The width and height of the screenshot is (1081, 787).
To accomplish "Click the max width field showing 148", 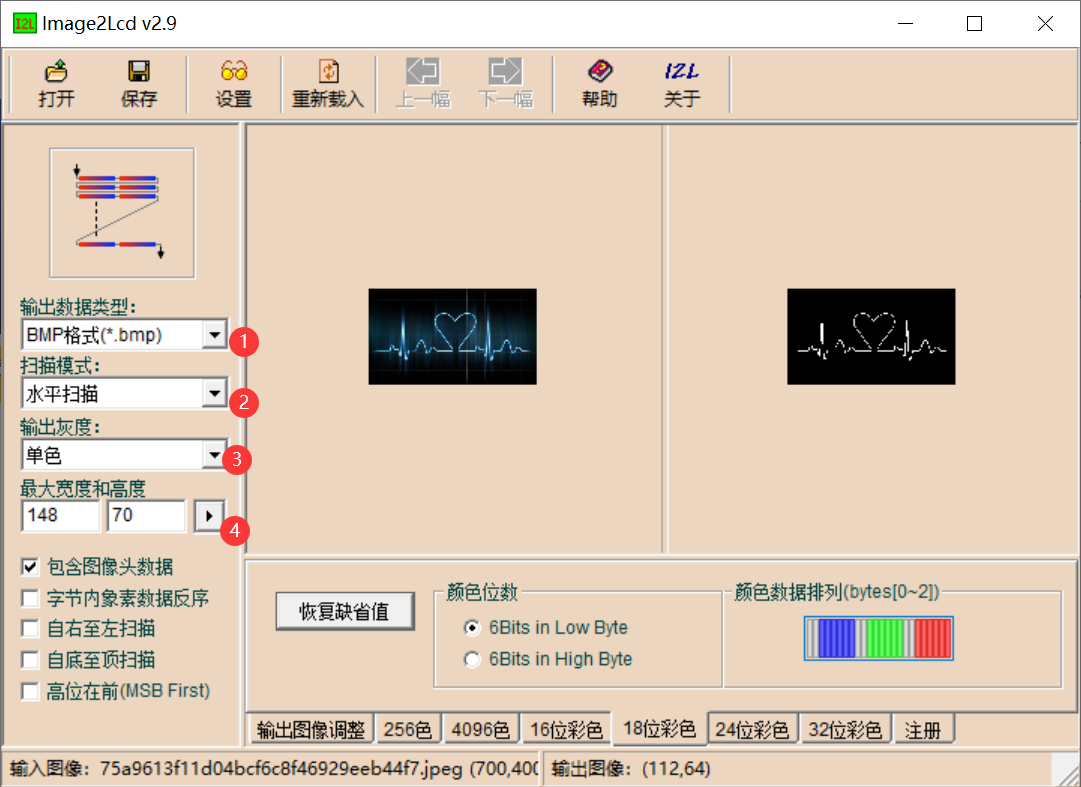I will pos(61,515).
